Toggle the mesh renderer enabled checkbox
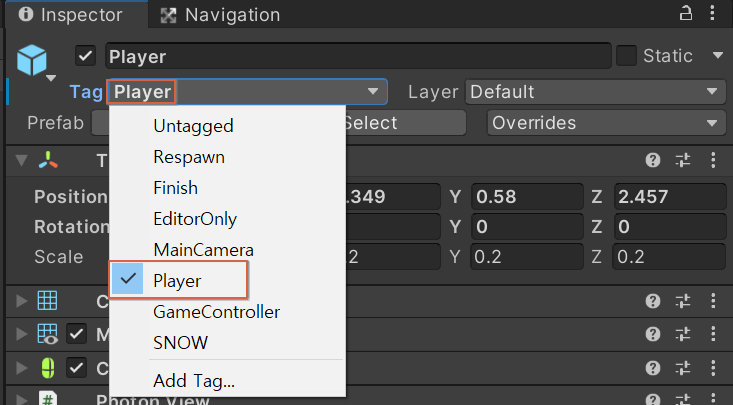Image resolution: width=733 pixels, height=405 pixels. (76, 334)
